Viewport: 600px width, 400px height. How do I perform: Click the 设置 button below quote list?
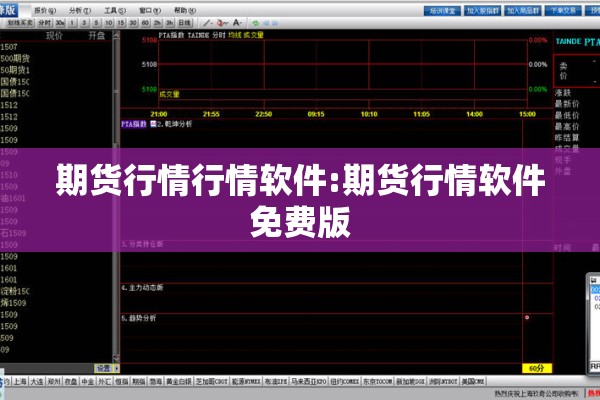point(103,368)
